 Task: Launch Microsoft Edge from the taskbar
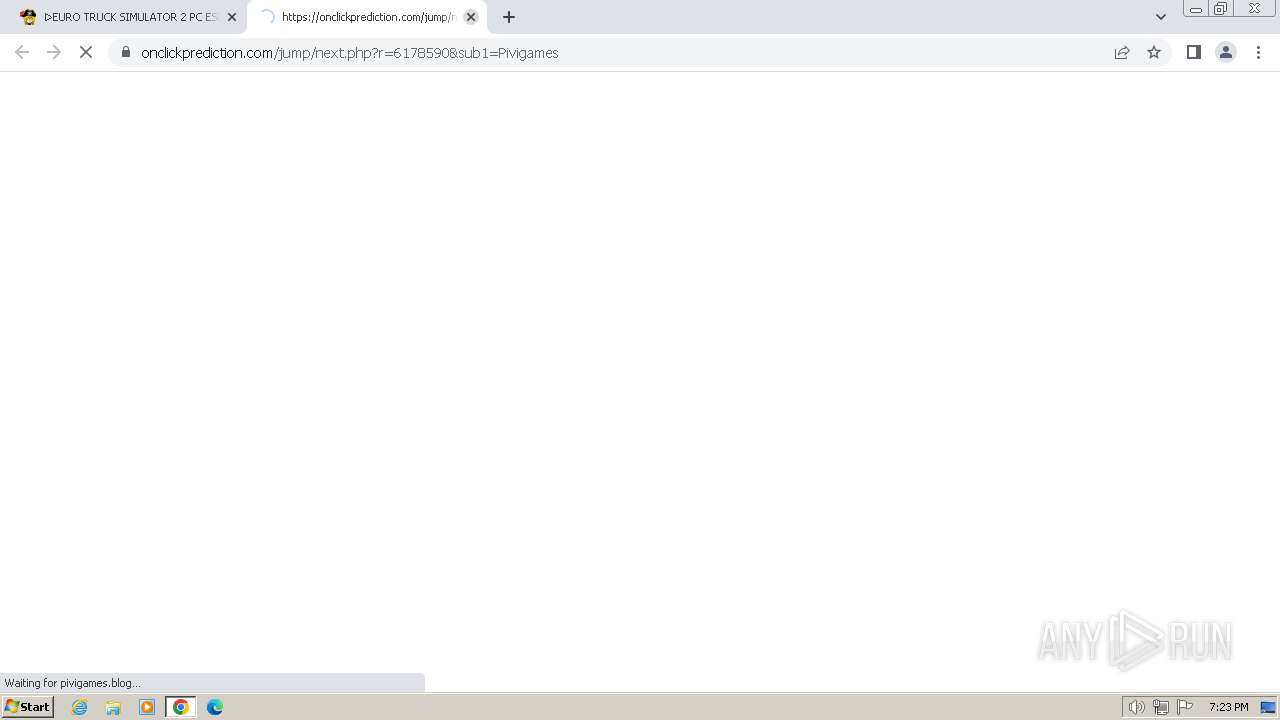[215, 707]
